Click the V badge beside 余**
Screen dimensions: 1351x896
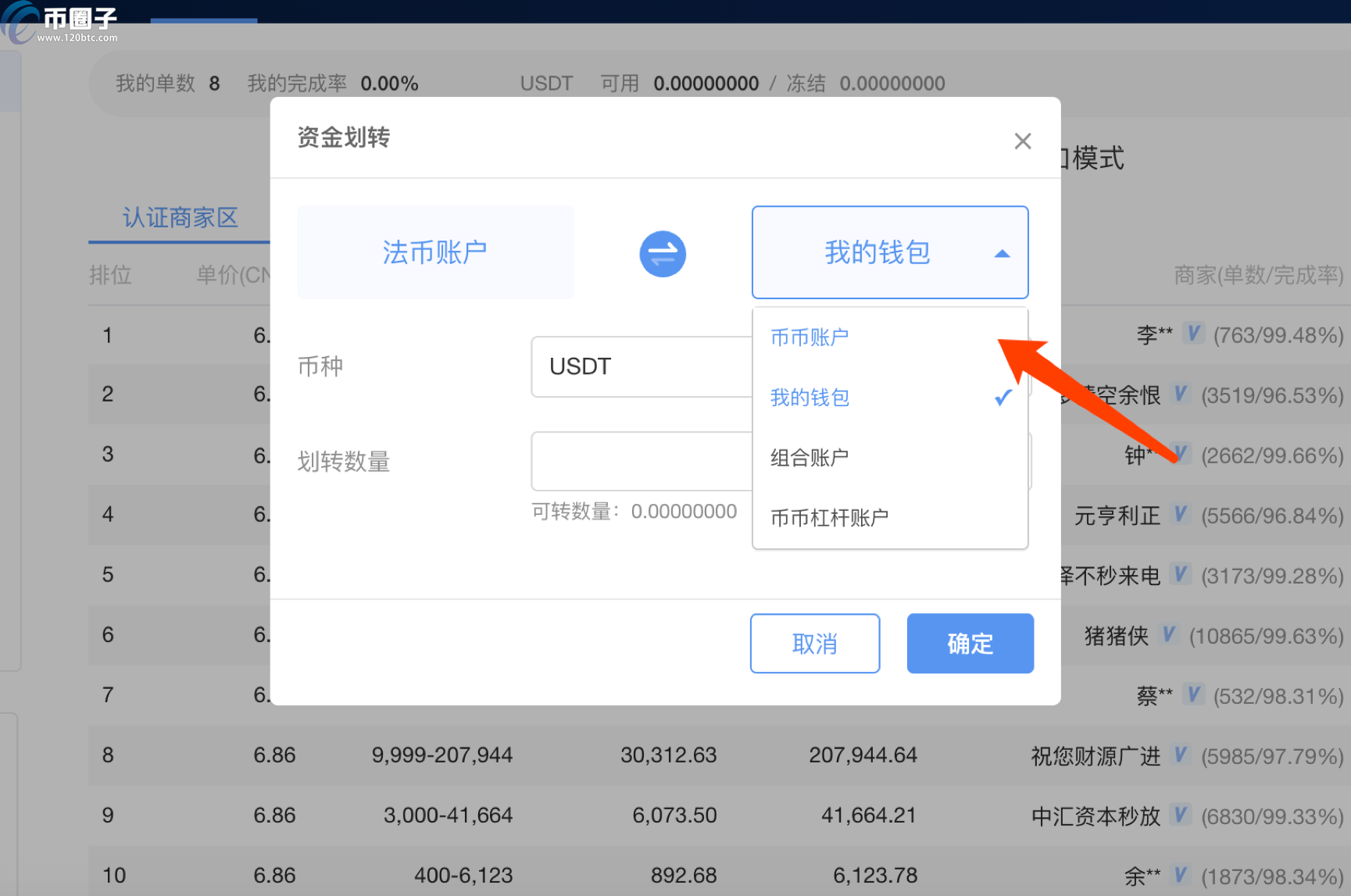point(1181,876)
